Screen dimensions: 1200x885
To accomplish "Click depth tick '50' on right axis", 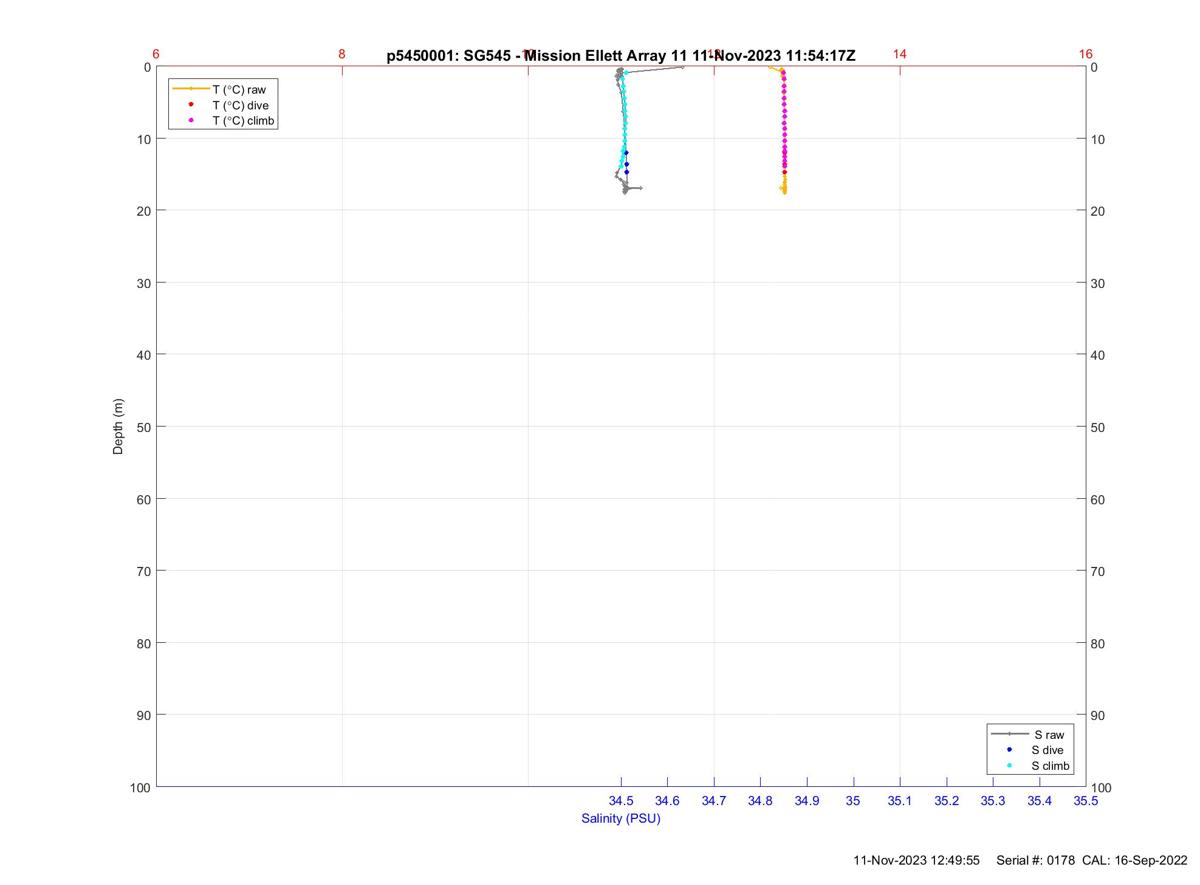I will [x=1099, y=427].
